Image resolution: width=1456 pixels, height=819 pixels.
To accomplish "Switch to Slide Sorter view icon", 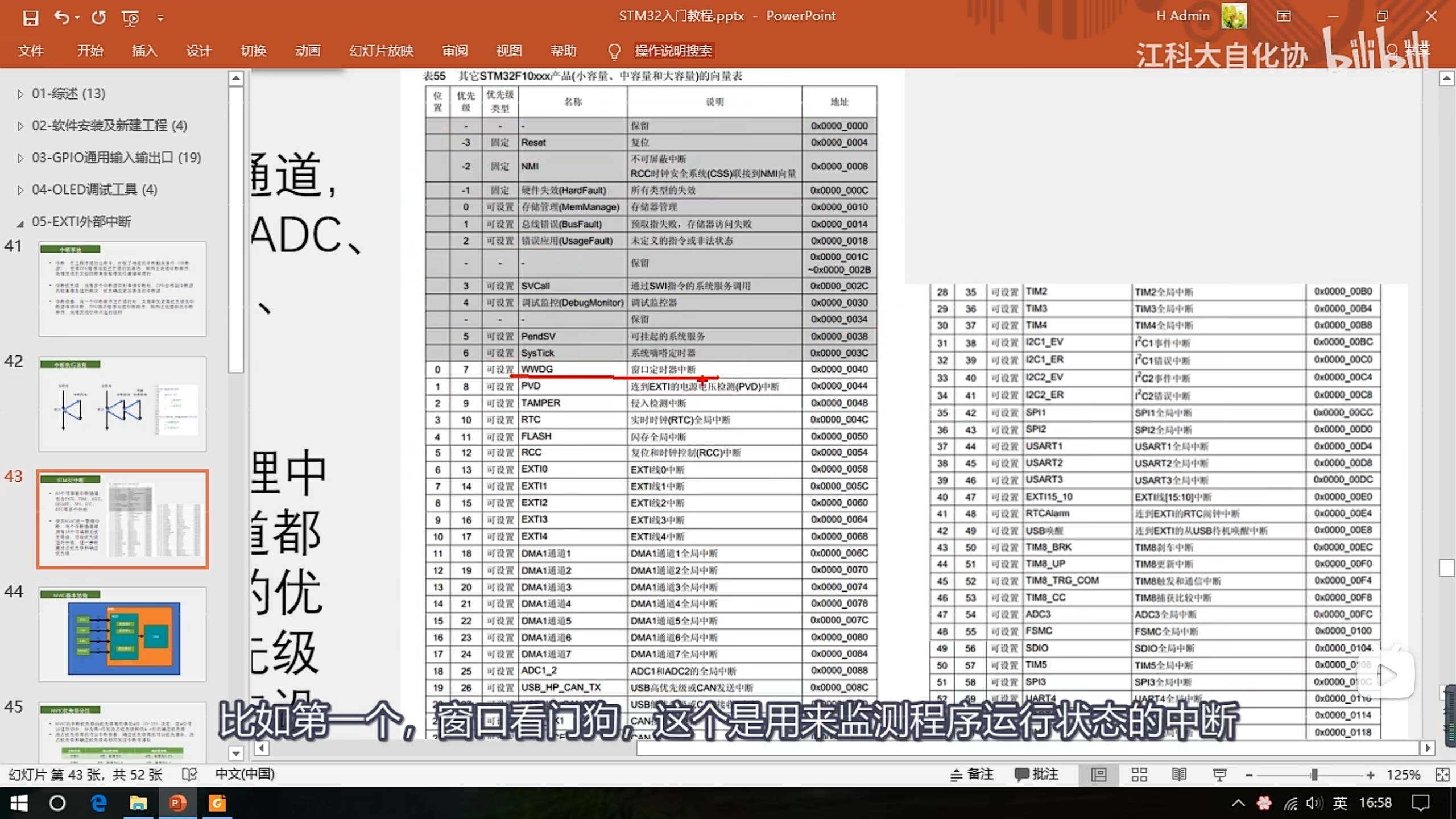I will click(x=1139, y=774).
